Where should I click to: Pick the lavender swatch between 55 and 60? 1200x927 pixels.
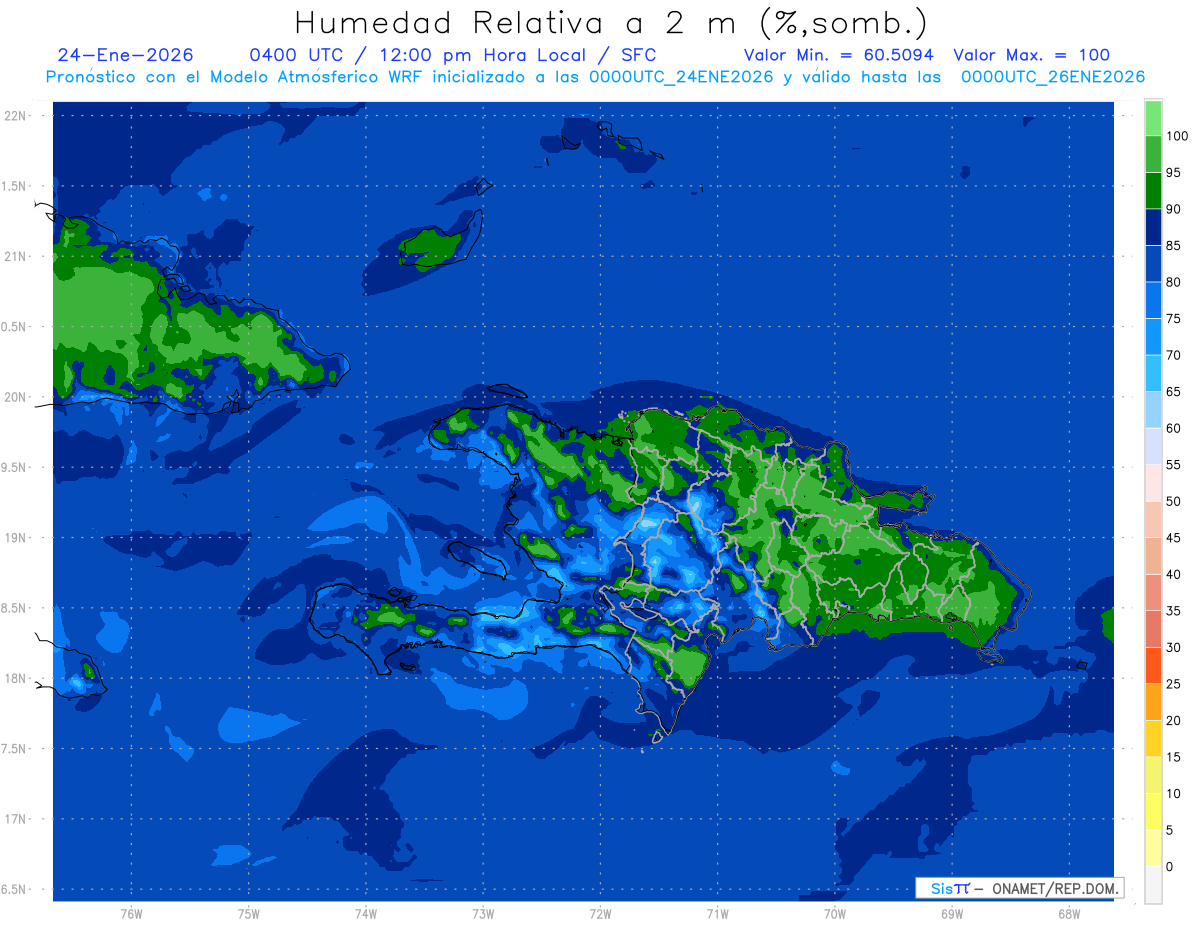(1153, 446)
